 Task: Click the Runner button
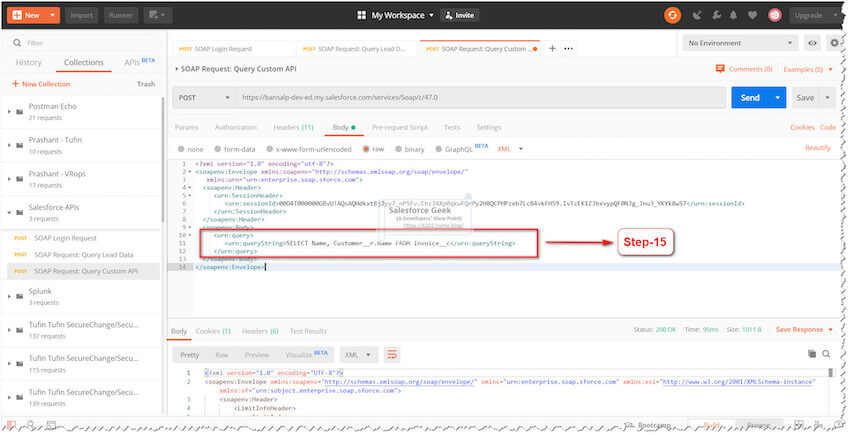coord(120,15)
